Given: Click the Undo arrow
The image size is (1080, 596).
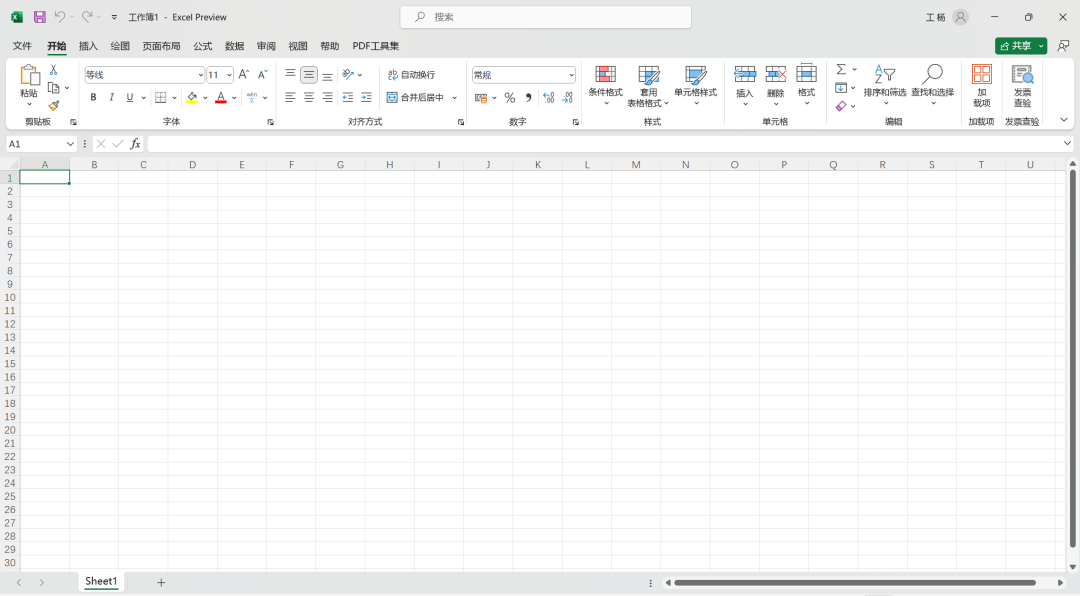Looking at the screenshot, I should click(60, 17).
